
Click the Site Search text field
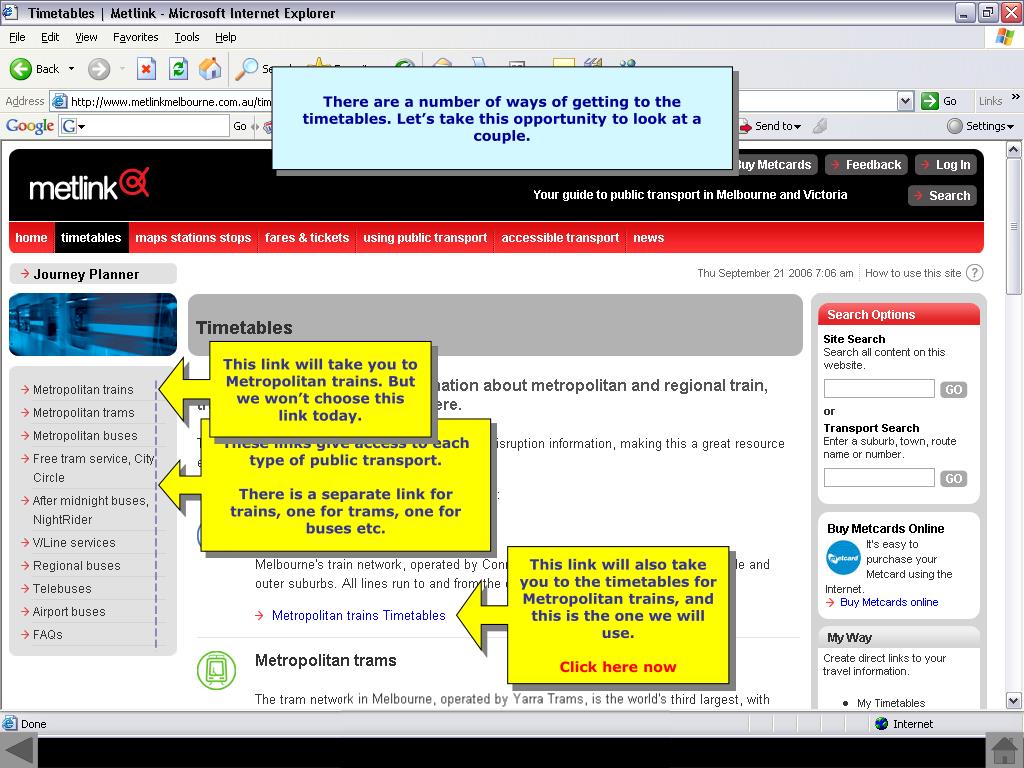[879, 389]
